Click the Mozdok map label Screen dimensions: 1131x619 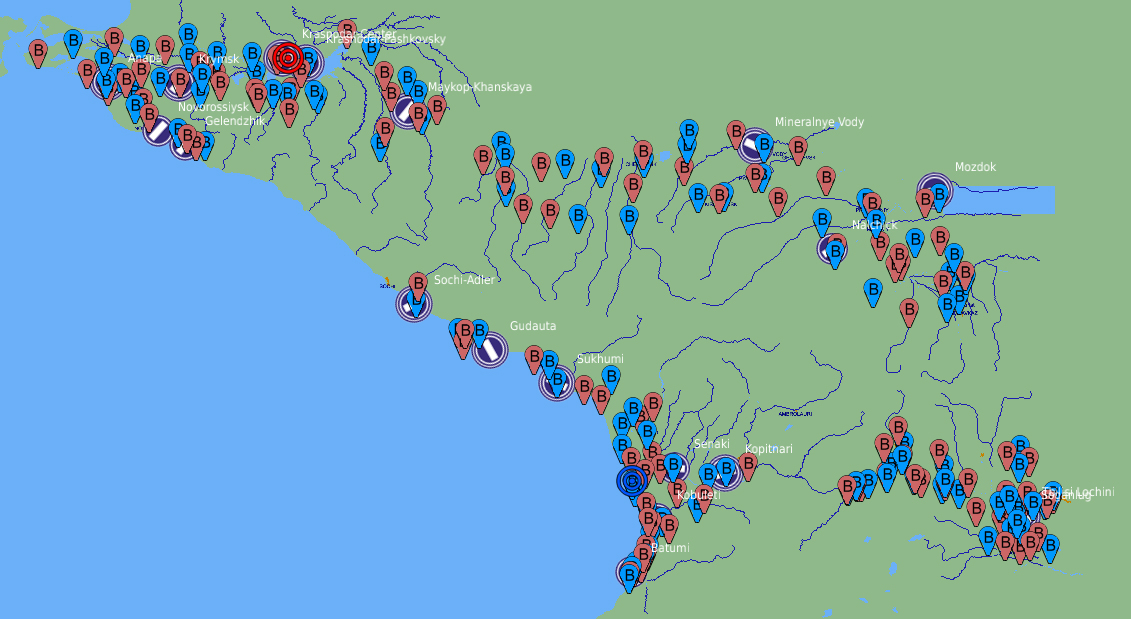point(975,168)
